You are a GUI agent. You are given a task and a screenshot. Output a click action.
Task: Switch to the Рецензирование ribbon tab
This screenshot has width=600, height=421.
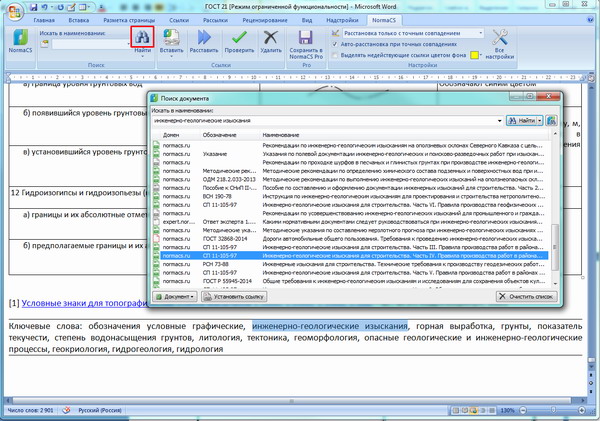click(x=264, y=19)
